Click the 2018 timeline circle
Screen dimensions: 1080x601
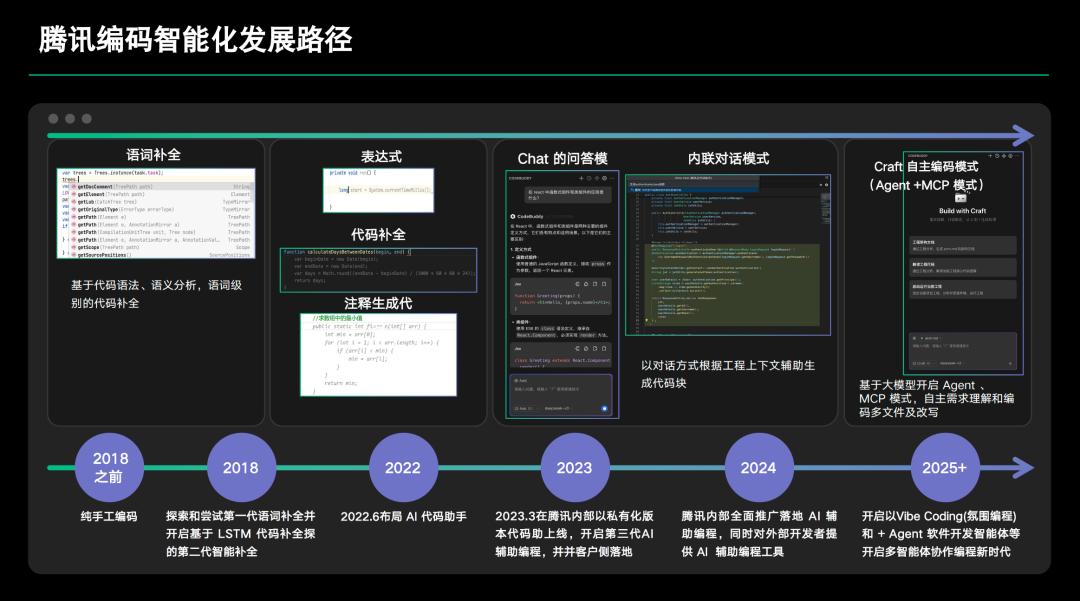tap(241, 467)
